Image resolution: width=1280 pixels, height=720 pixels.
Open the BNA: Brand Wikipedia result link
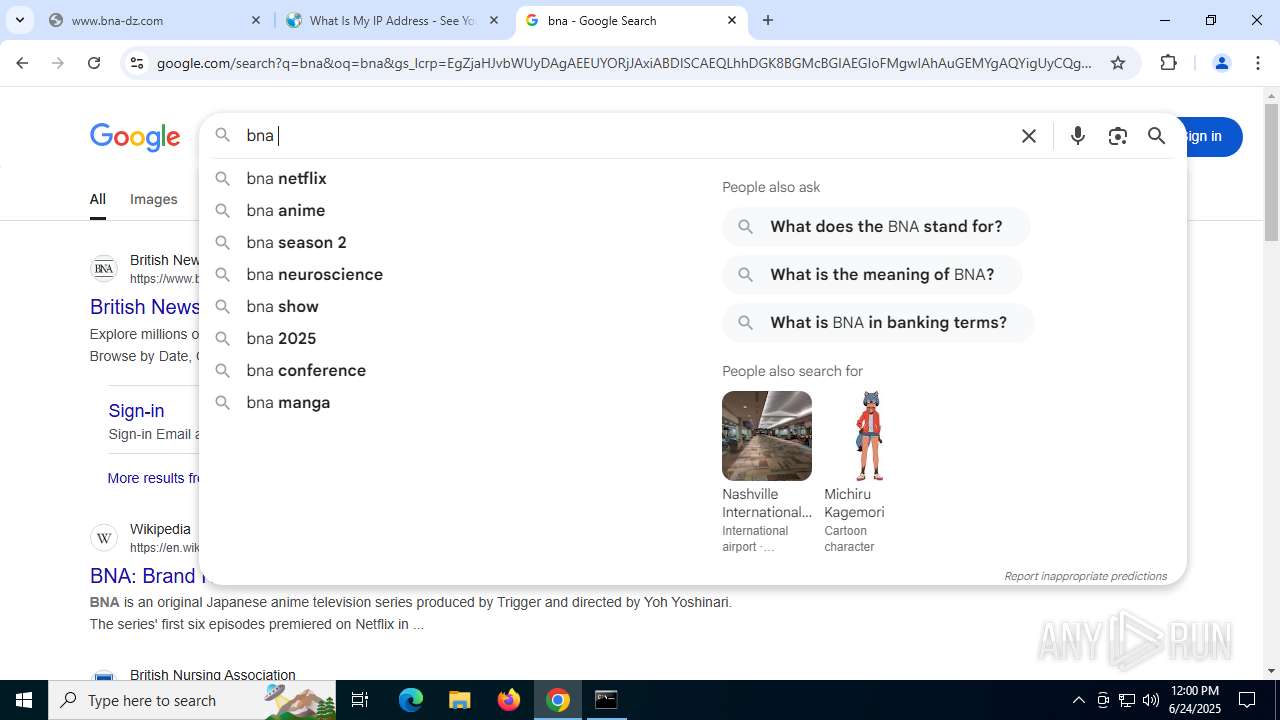tap(143, 576)
